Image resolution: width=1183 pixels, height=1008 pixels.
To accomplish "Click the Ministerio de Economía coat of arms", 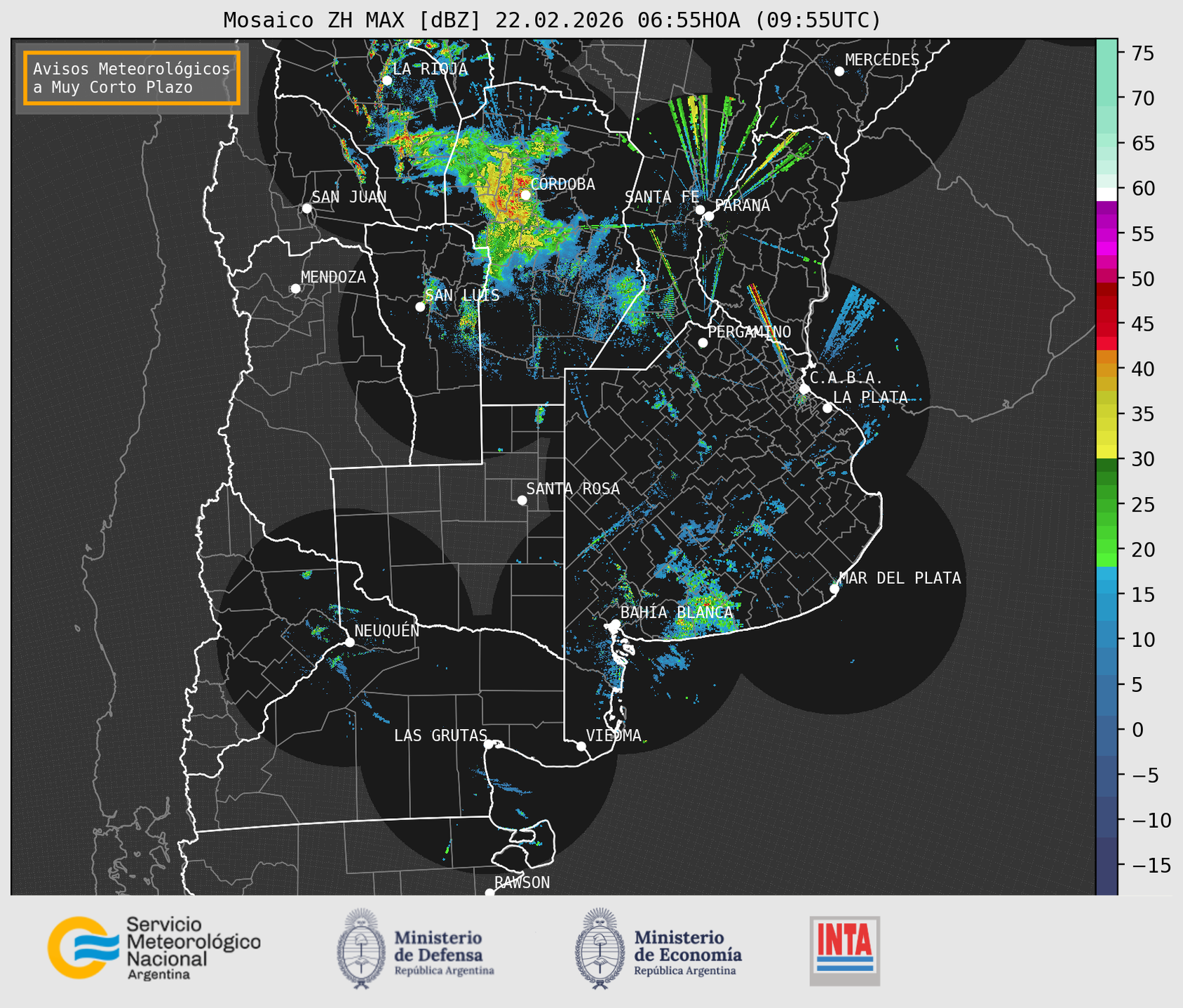I will pos(600,948).
